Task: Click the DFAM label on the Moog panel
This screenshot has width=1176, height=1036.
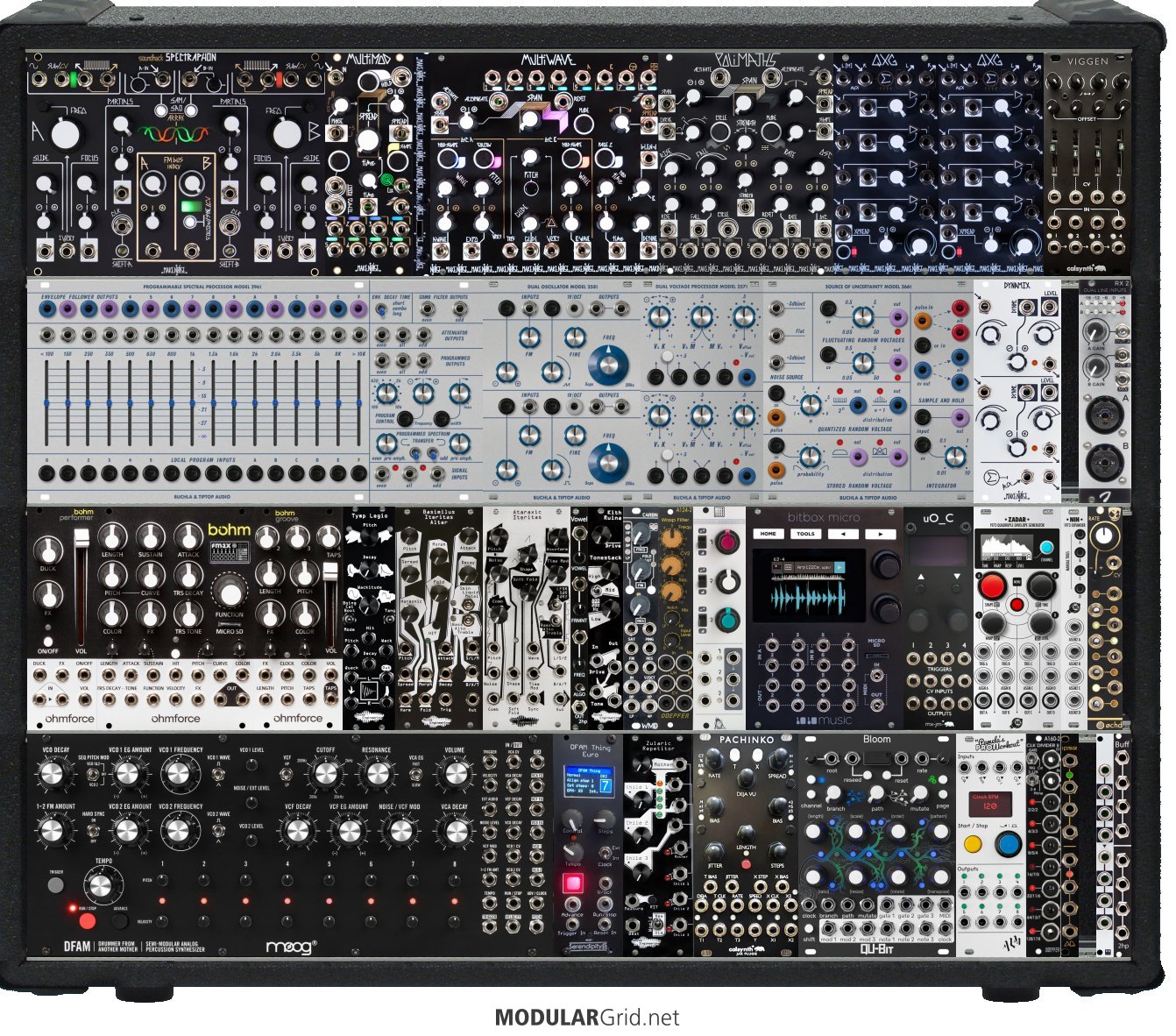Action: 77,947
